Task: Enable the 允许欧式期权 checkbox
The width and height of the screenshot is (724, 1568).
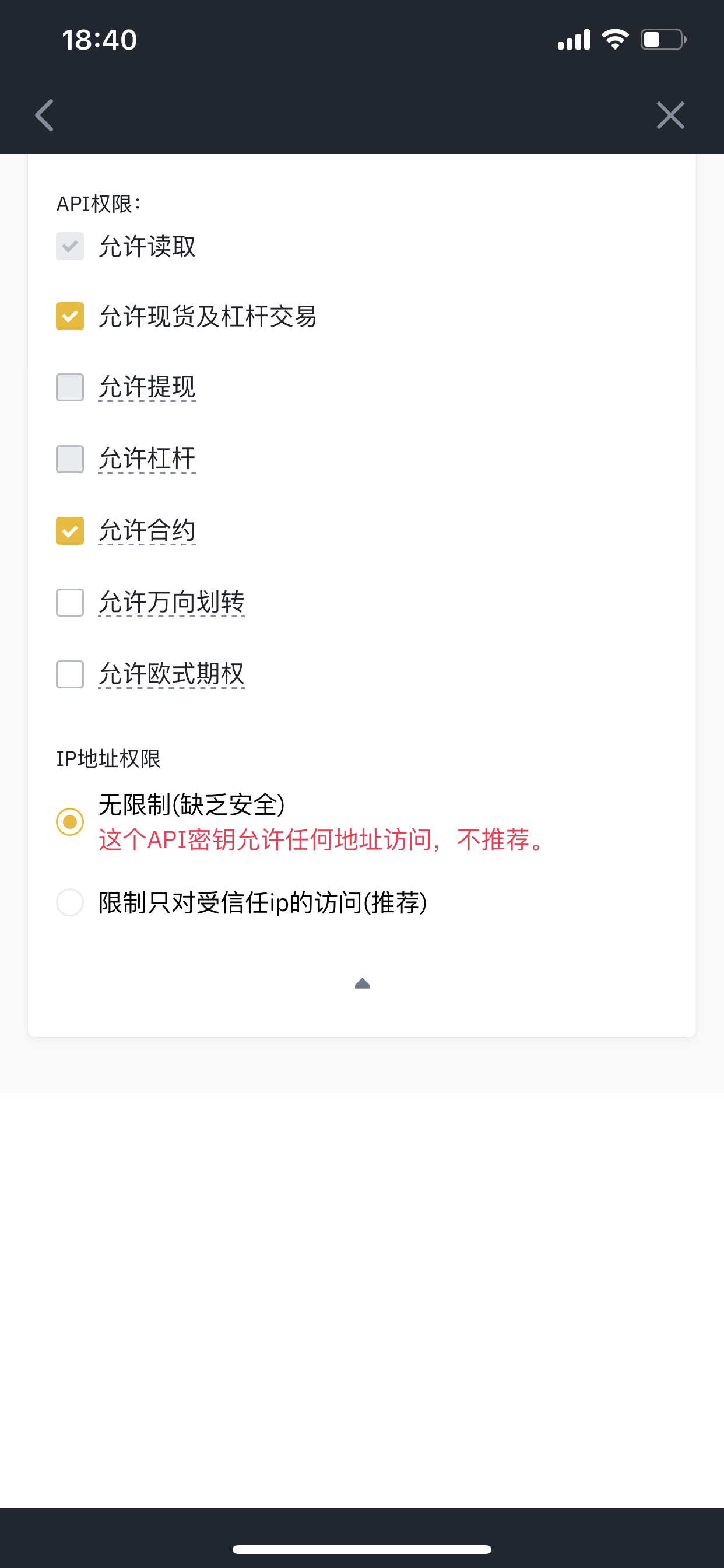Action: click(x=70, y=674)
